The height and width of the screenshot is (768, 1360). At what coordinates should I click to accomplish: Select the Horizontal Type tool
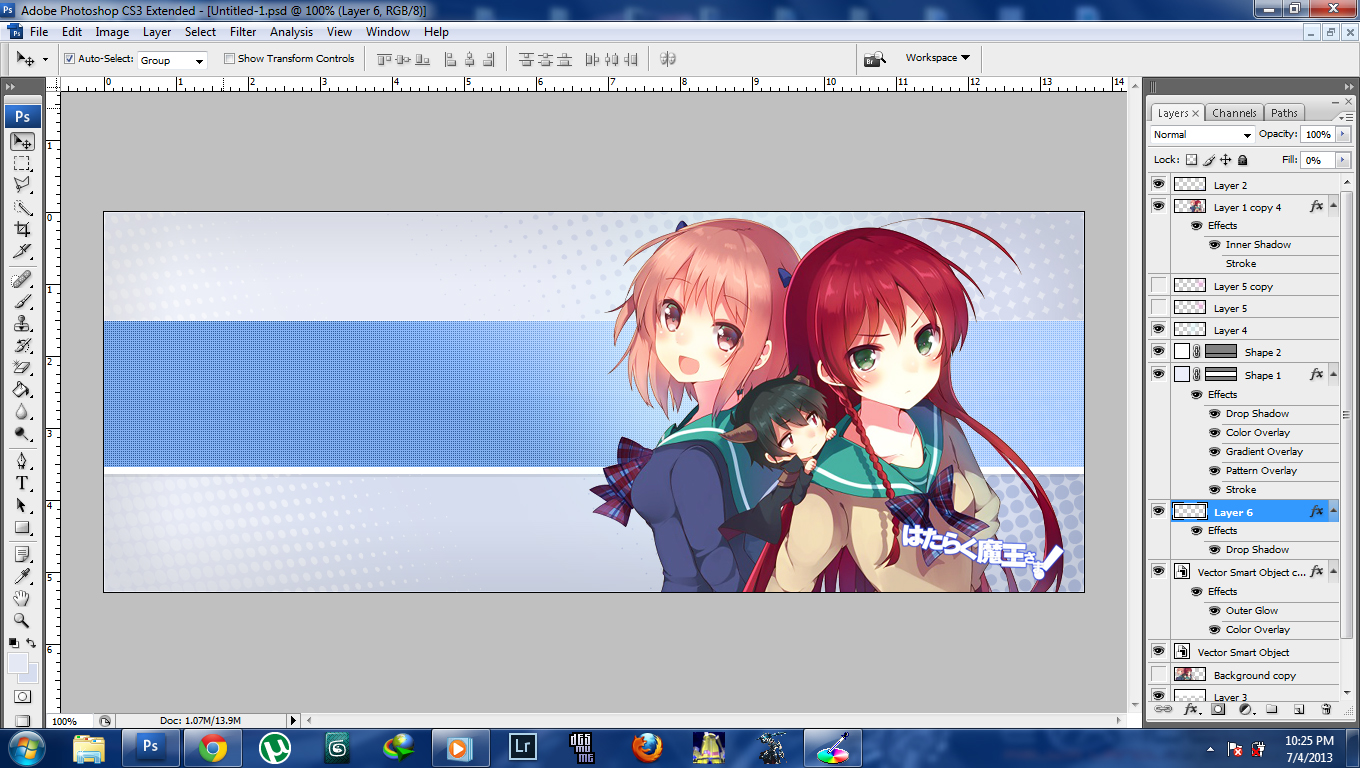(22, 483)
